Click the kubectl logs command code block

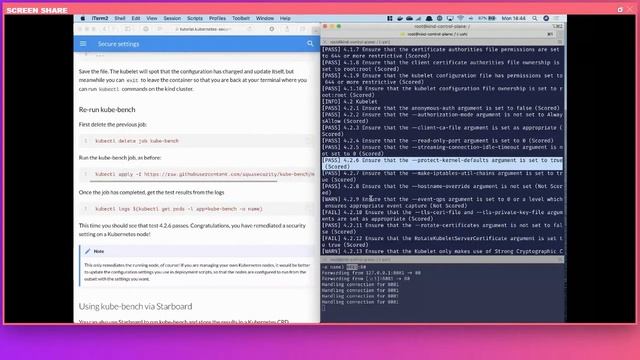point(197,209)
